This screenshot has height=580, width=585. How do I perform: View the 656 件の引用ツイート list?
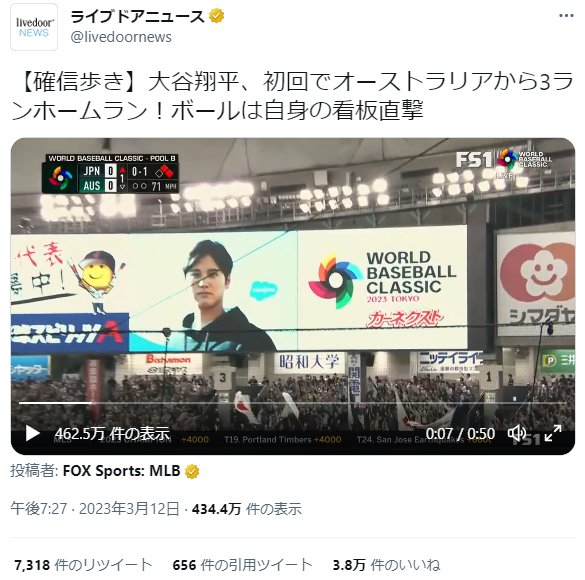[x=242, y=565]
